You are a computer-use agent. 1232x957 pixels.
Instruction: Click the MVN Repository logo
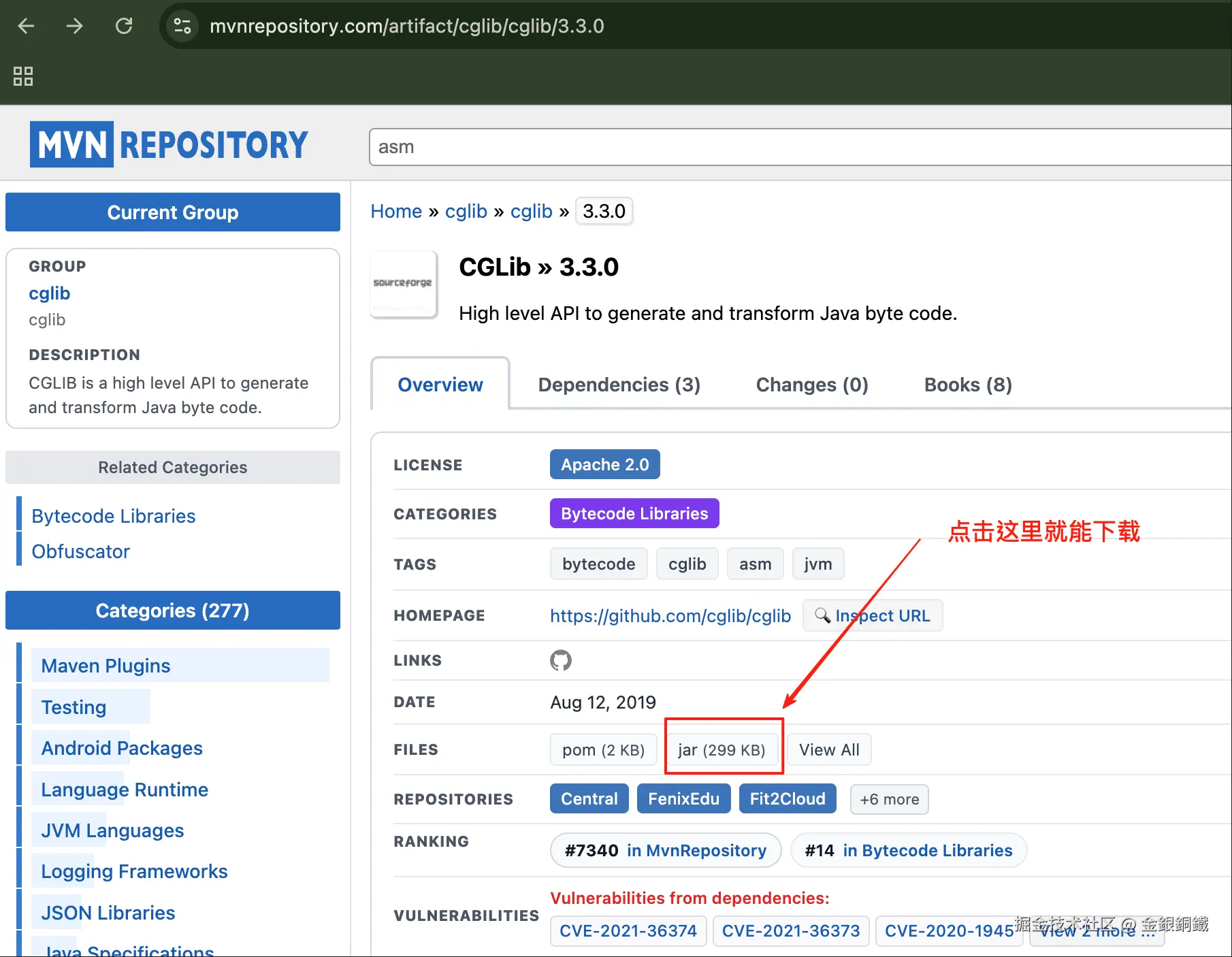point(169,144)
